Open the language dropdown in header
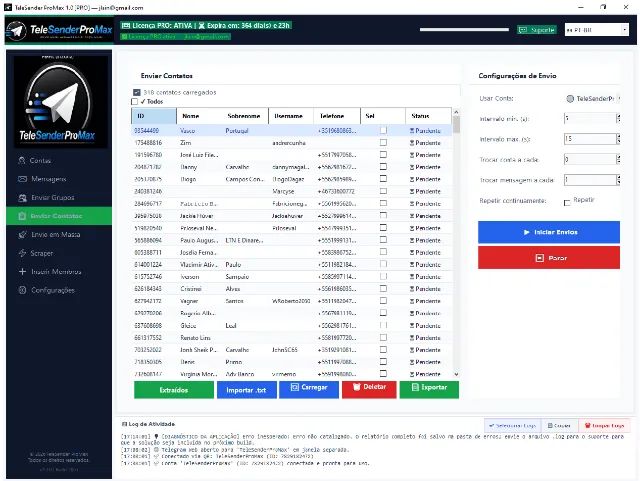This screenshot has width=640, height=481. click(624, 30)
